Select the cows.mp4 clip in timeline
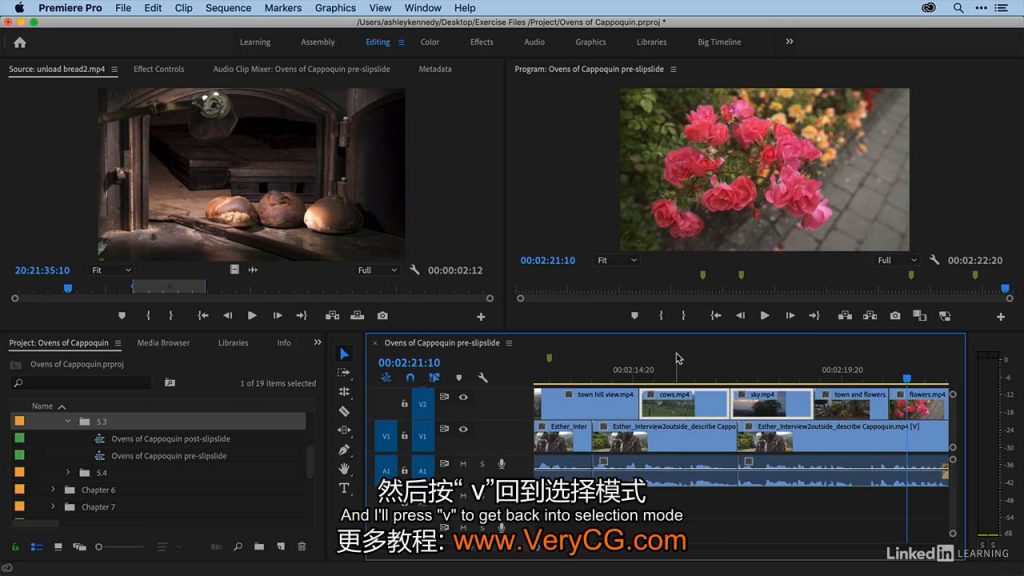The height and width of the screenshot is (576, 1024). tap(684, 404)
